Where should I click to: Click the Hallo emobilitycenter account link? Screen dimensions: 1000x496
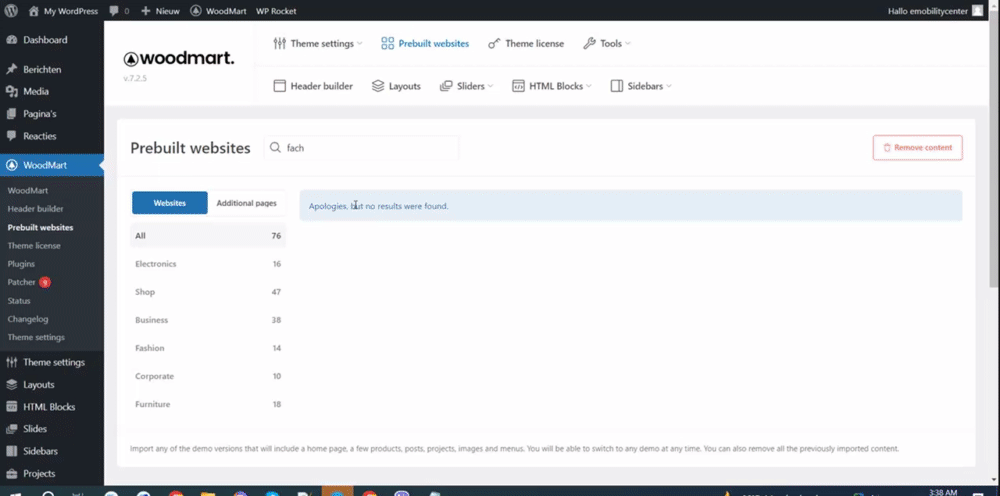coord(927,11)
